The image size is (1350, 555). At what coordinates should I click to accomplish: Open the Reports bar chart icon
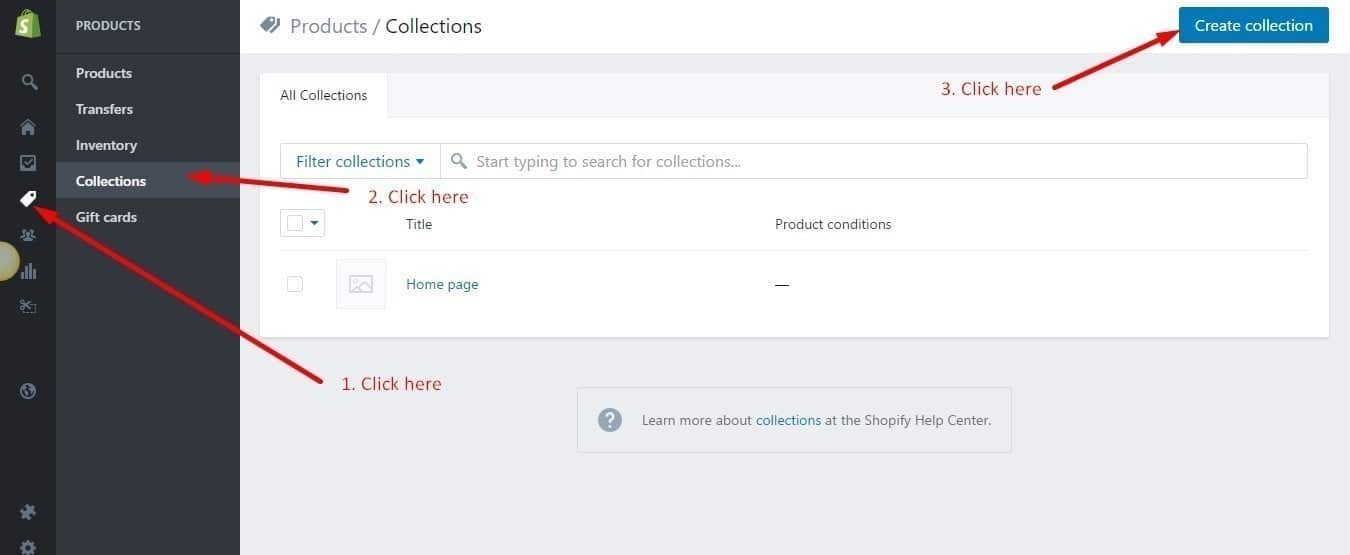tap(28, 270)
